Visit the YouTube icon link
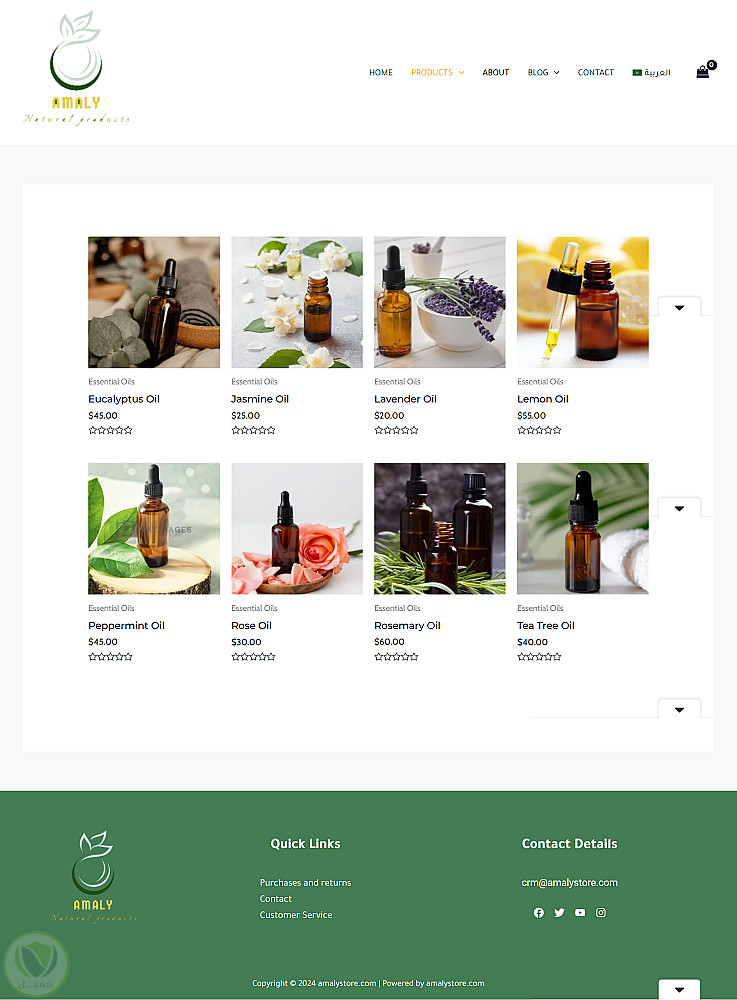 pos(580,913)
